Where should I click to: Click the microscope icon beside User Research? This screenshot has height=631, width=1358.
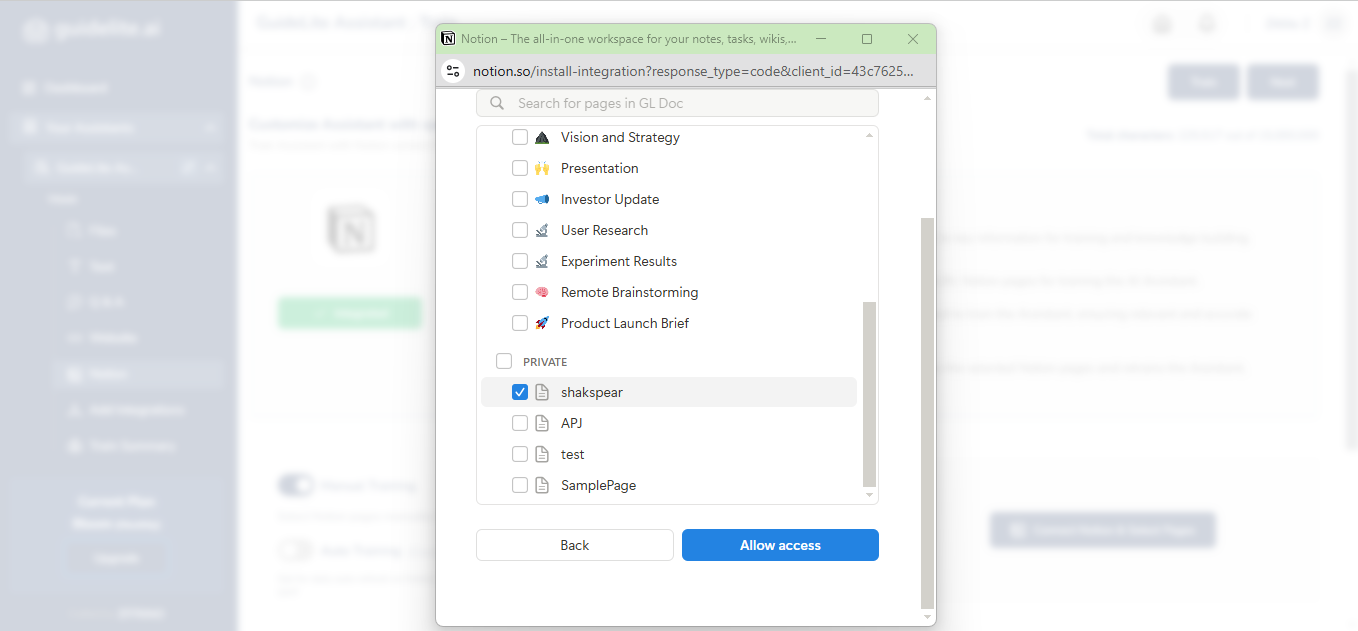pos(542,230)
